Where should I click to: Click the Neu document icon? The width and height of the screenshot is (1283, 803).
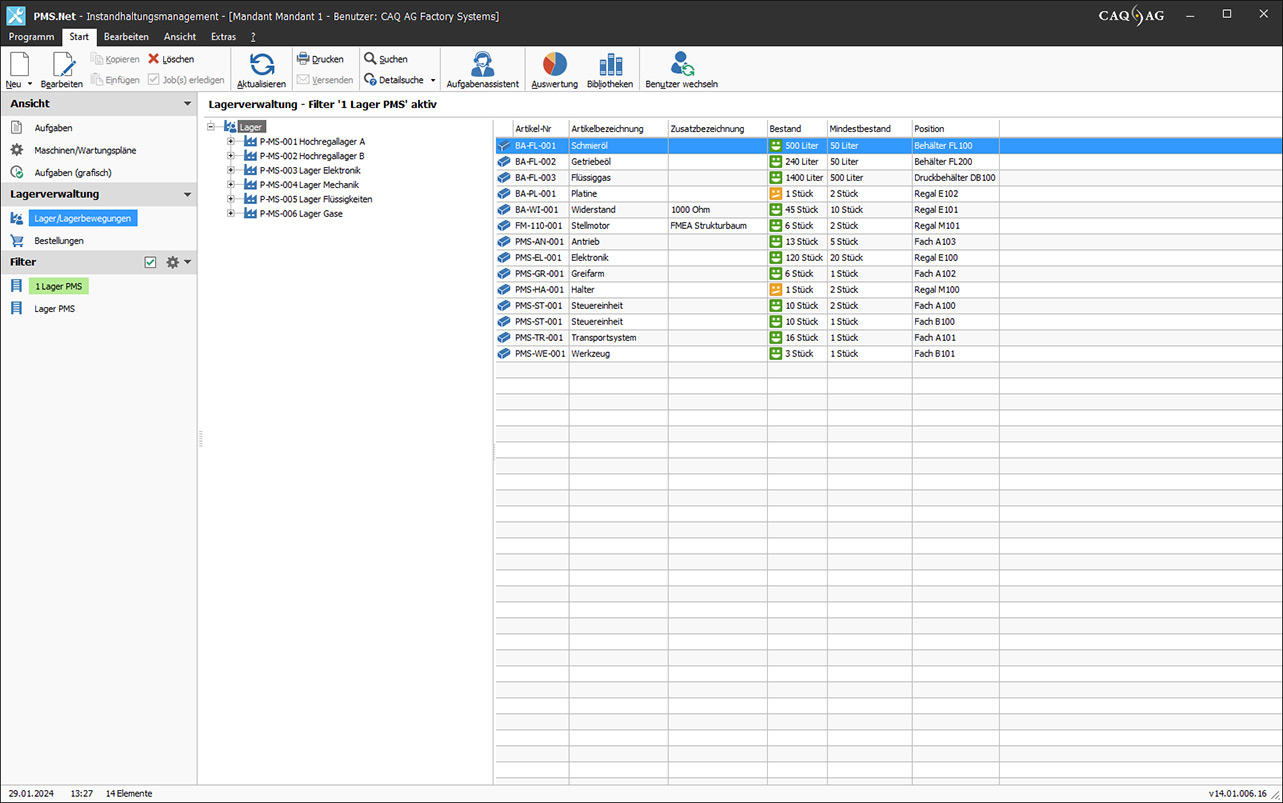click(19, 64)
